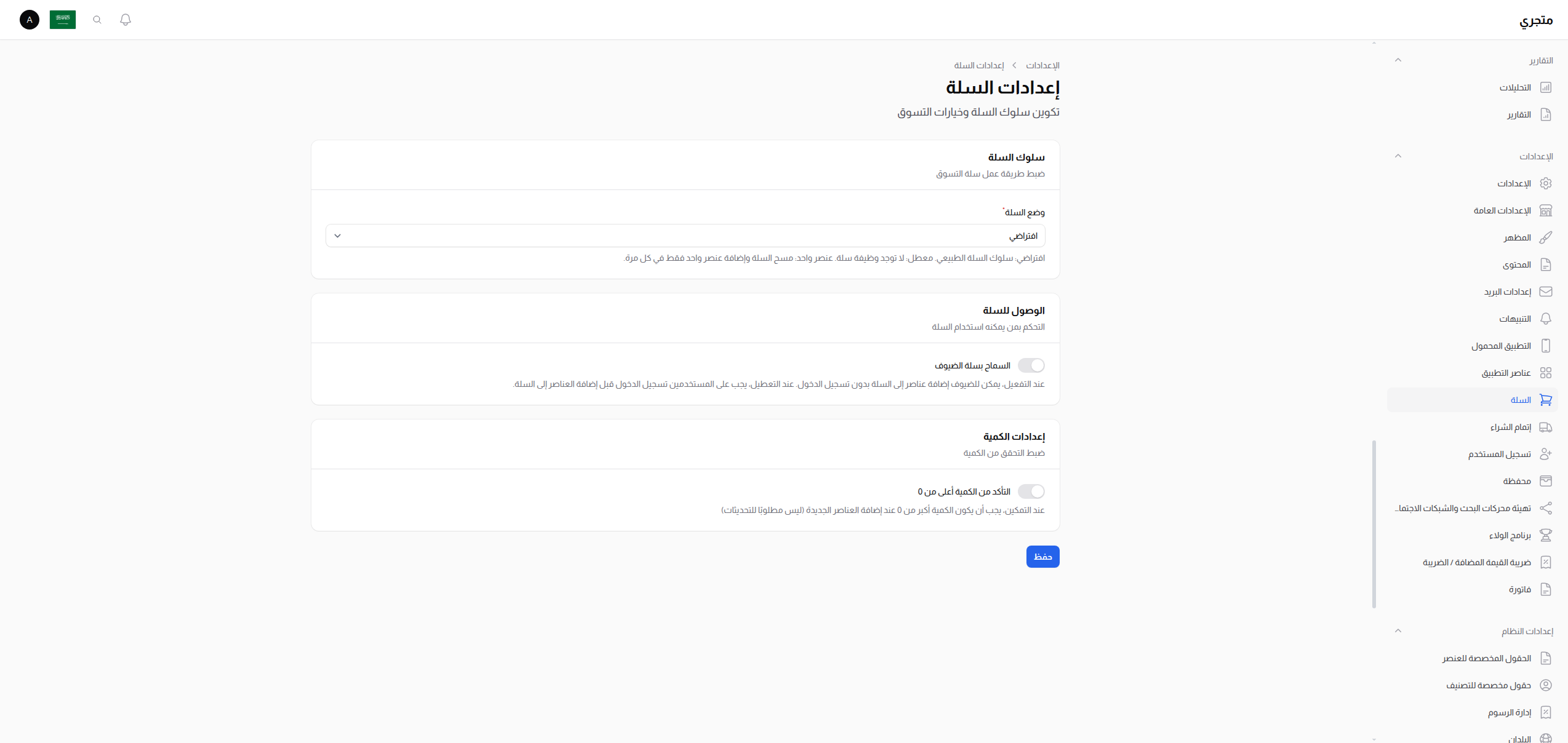The image size is (1568, 743).
Task: Select the برنامج الولاء loyalty program icon
Action: [1546, 535]
